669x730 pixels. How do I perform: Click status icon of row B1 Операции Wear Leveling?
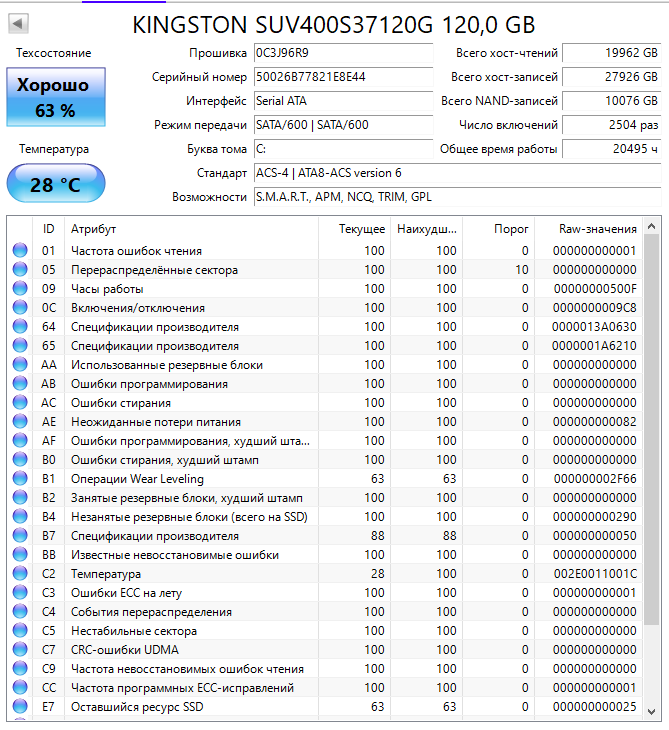[20, 479]
